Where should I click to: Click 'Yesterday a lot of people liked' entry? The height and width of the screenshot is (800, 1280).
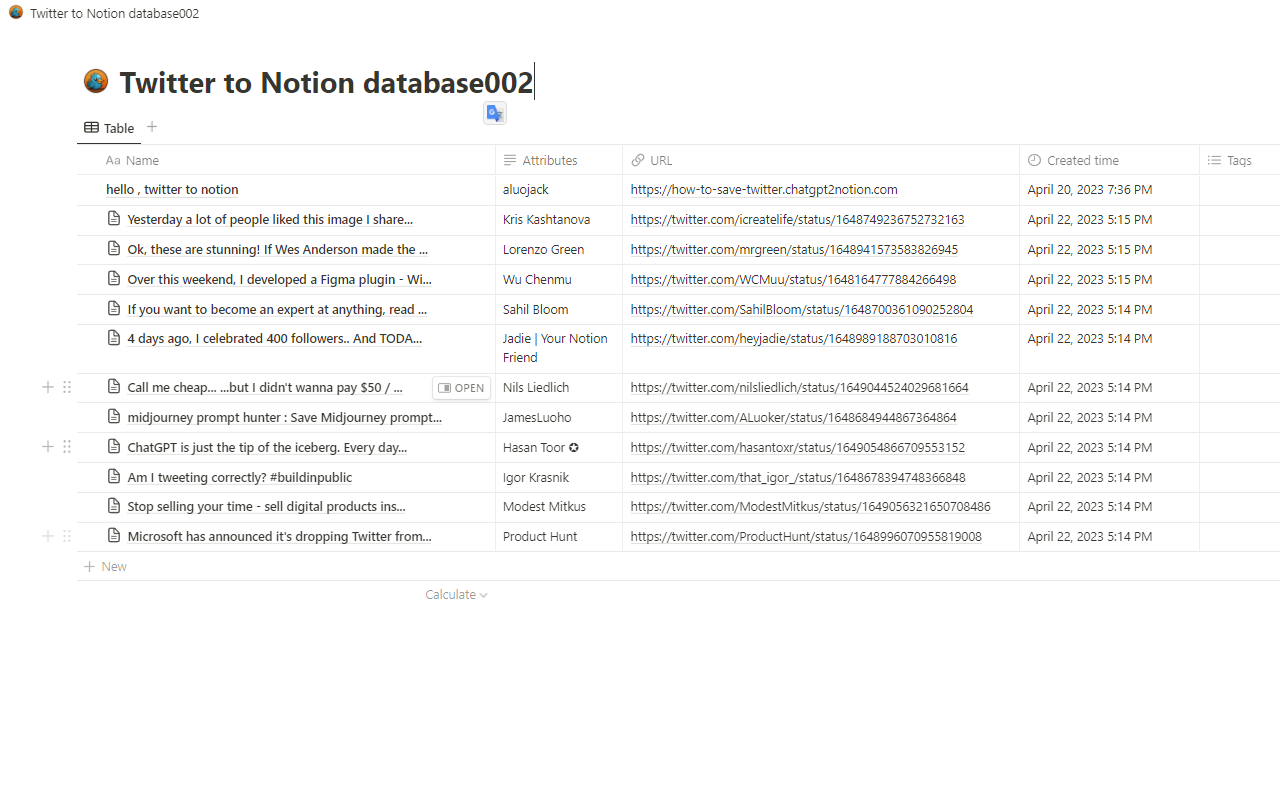coord(270,219)
